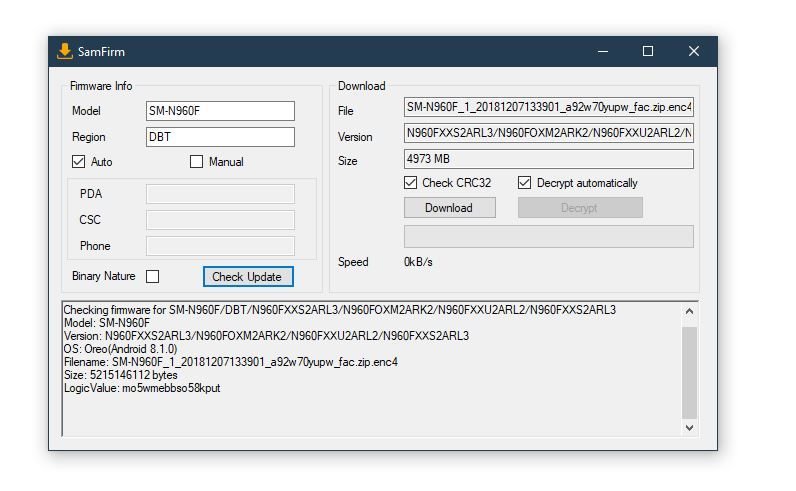Viewport: 796px width, 491px height.
Task: Tick the Binary Nature checkbox
Action: [152, 276]
